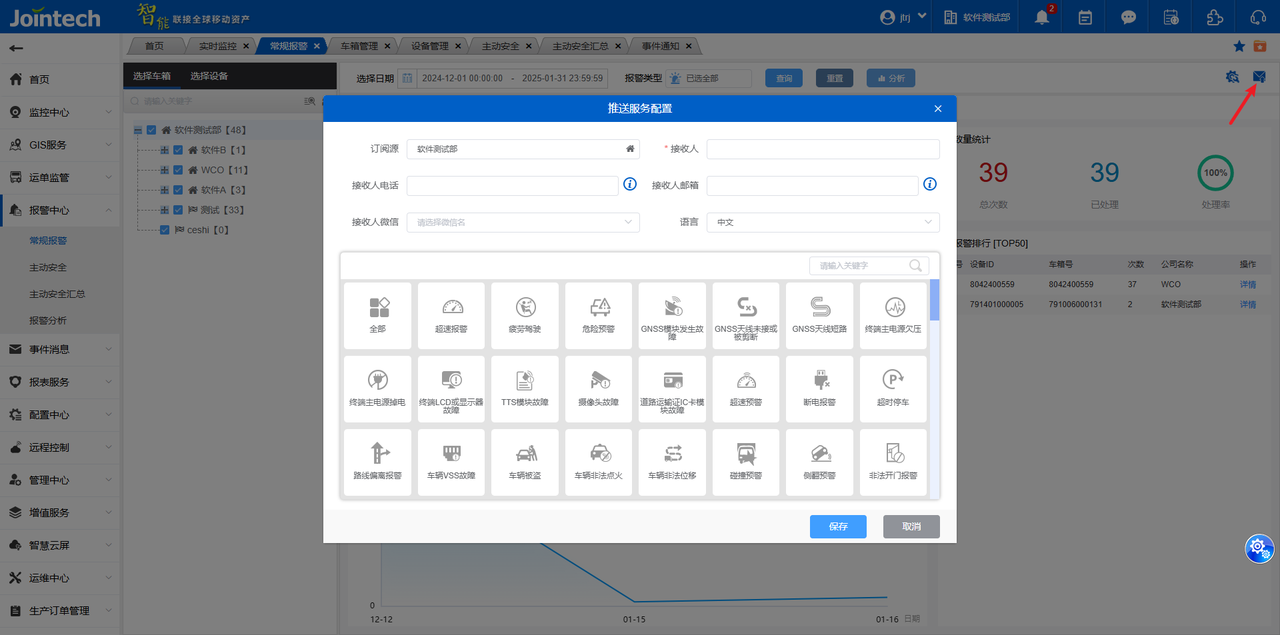Switch to the 选择设备 tab
This screenshot has height=635, width=1280.
click(209, 76)
